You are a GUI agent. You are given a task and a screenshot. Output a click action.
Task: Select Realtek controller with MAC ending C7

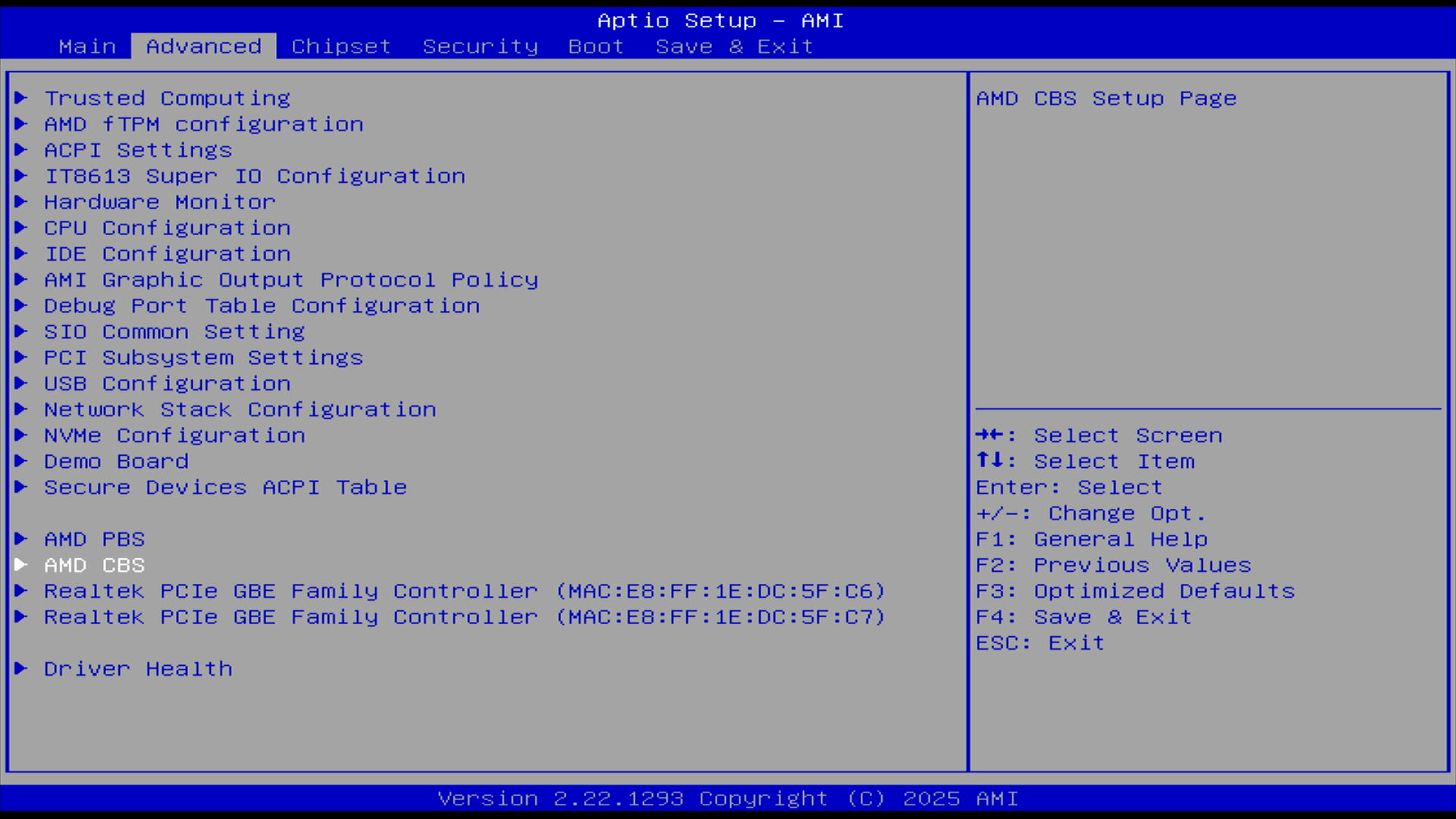tap(464, 617)
